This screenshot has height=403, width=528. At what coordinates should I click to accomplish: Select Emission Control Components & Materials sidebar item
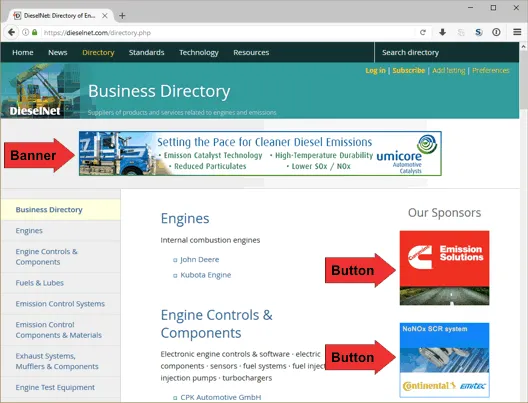click(61, 330)
